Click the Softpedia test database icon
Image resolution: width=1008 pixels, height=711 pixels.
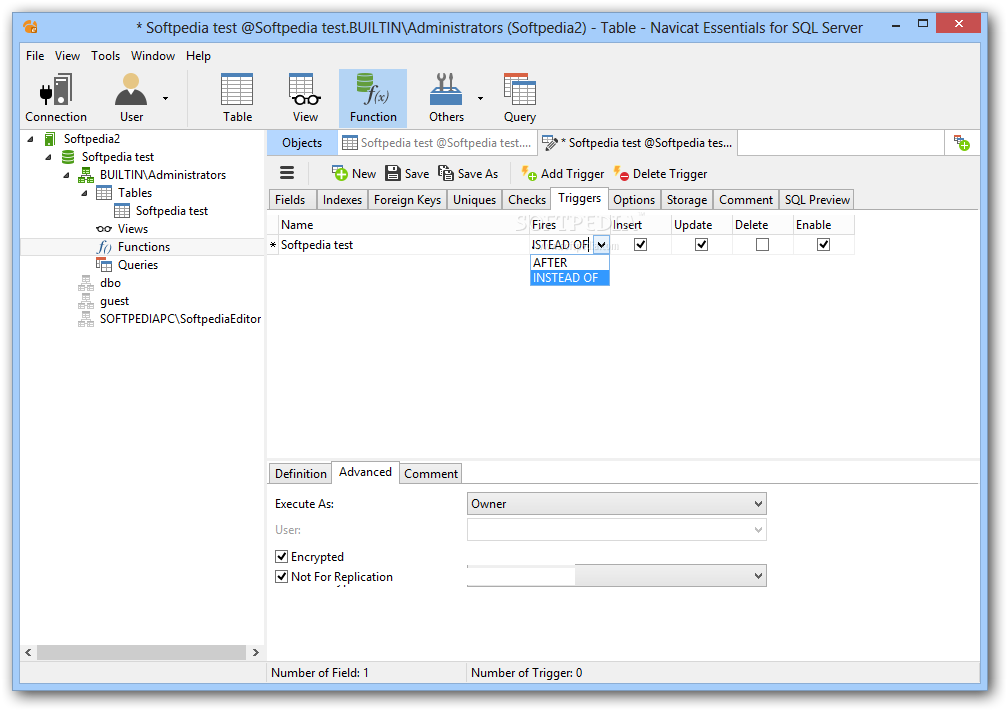68,157
